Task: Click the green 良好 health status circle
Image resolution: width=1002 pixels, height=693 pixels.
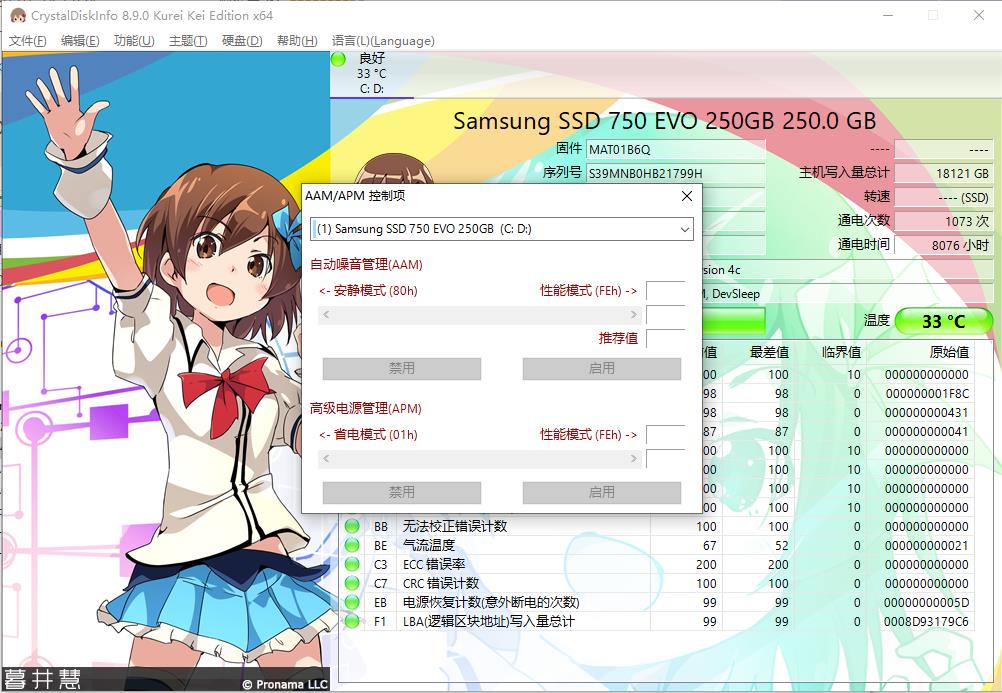Action: 339,59
